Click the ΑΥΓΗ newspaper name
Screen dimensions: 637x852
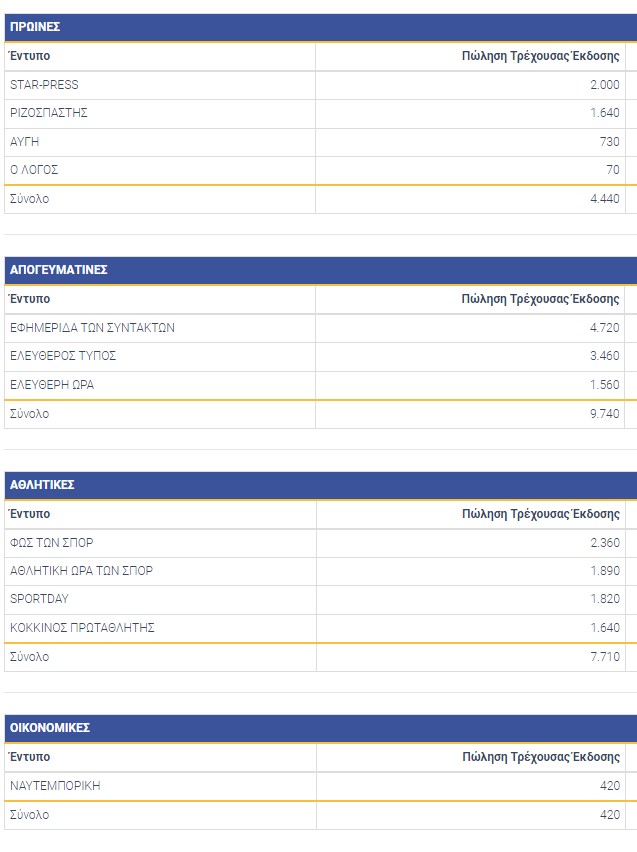(25, 142)
